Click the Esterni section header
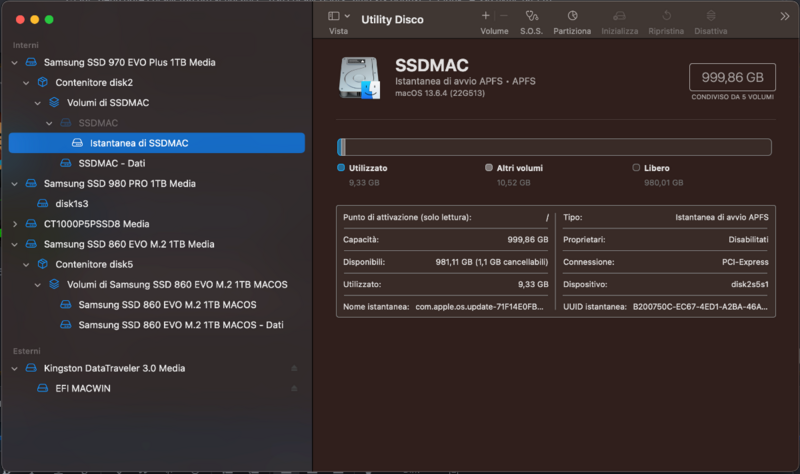Image resolution: width=800 pixels, height=474 pixels. click(x=27, y=351)
